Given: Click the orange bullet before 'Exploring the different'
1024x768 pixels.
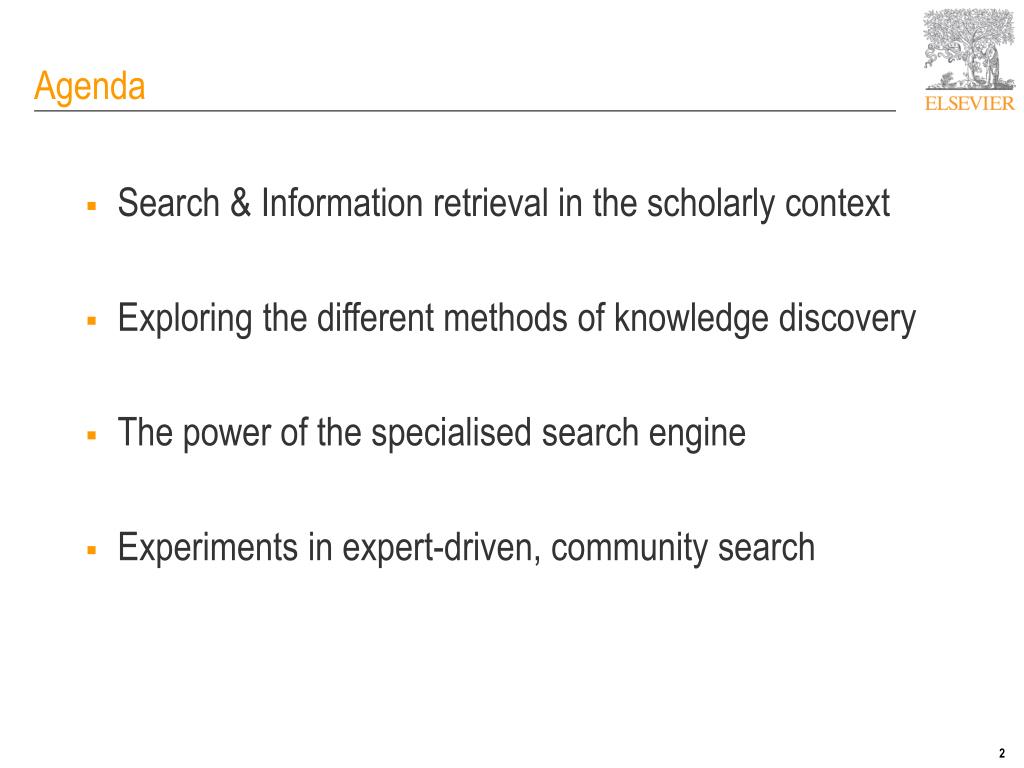Looking at the screenshot, I should (91, 321).
